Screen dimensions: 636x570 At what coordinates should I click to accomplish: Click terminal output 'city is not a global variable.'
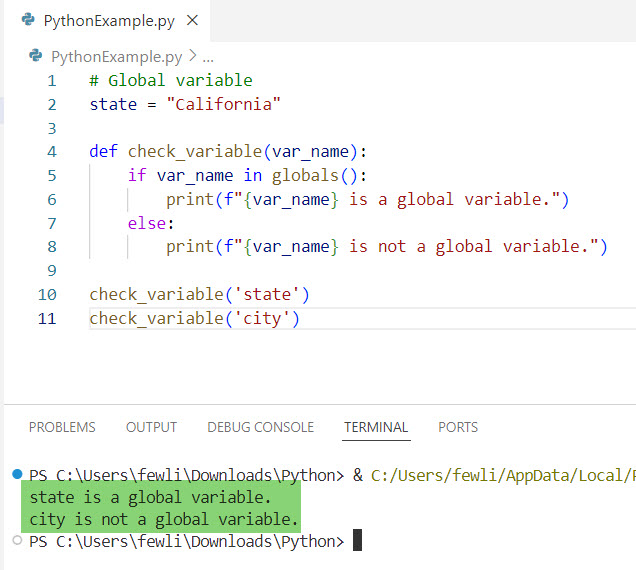tap(164, 519)
